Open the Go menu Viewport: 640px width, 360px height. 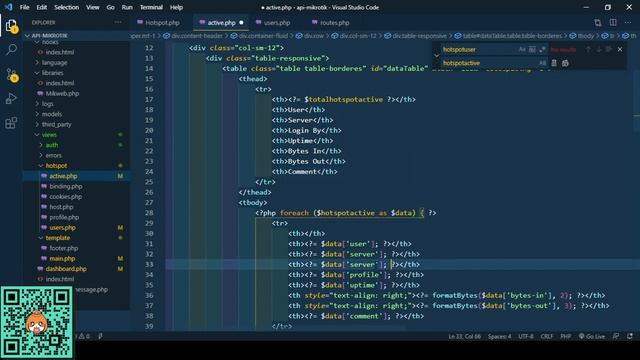(x=111, y=7)
